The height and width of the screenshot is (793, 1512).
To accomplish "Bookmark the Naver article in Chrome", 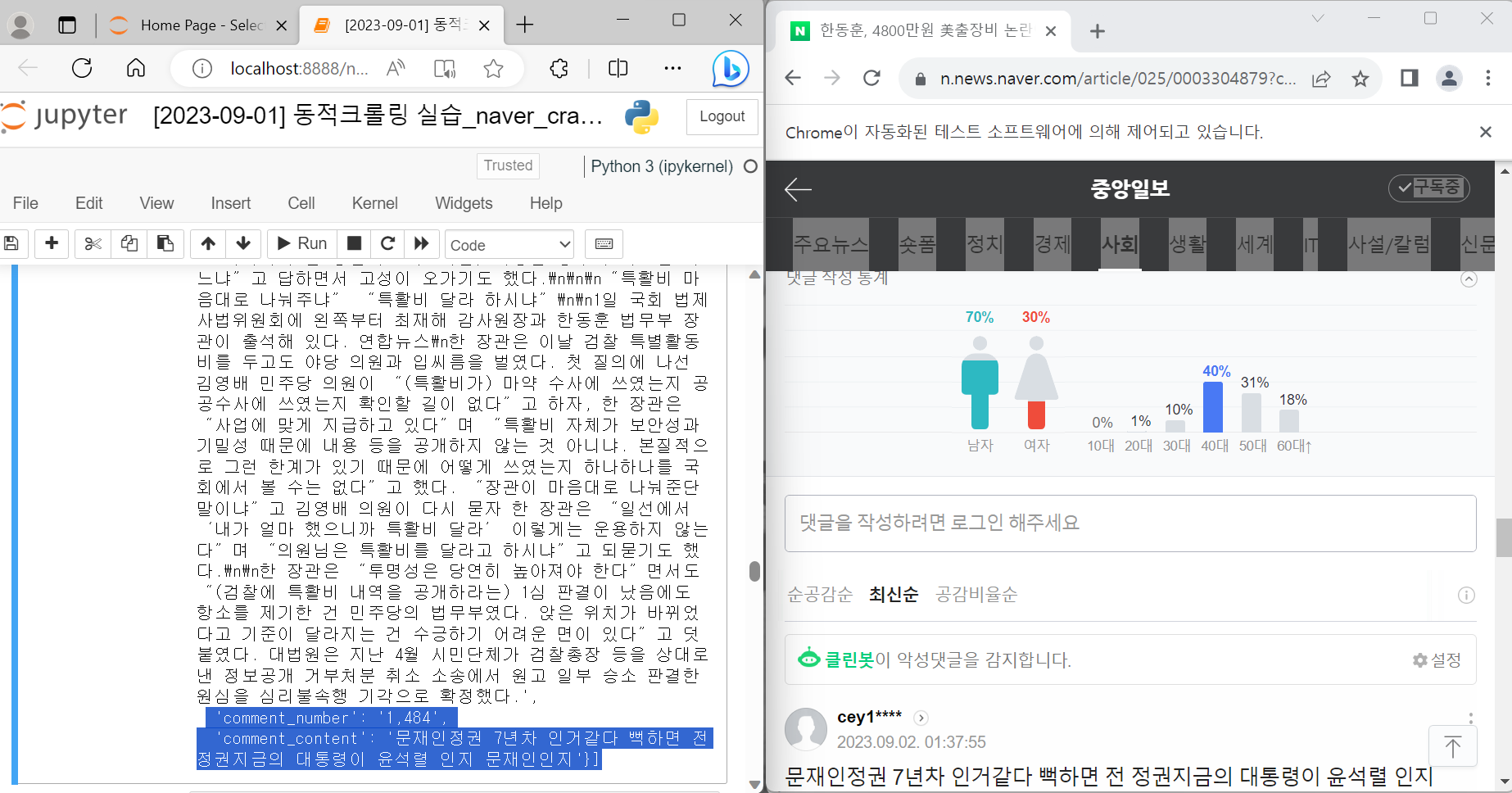I will pos(1360,79).
